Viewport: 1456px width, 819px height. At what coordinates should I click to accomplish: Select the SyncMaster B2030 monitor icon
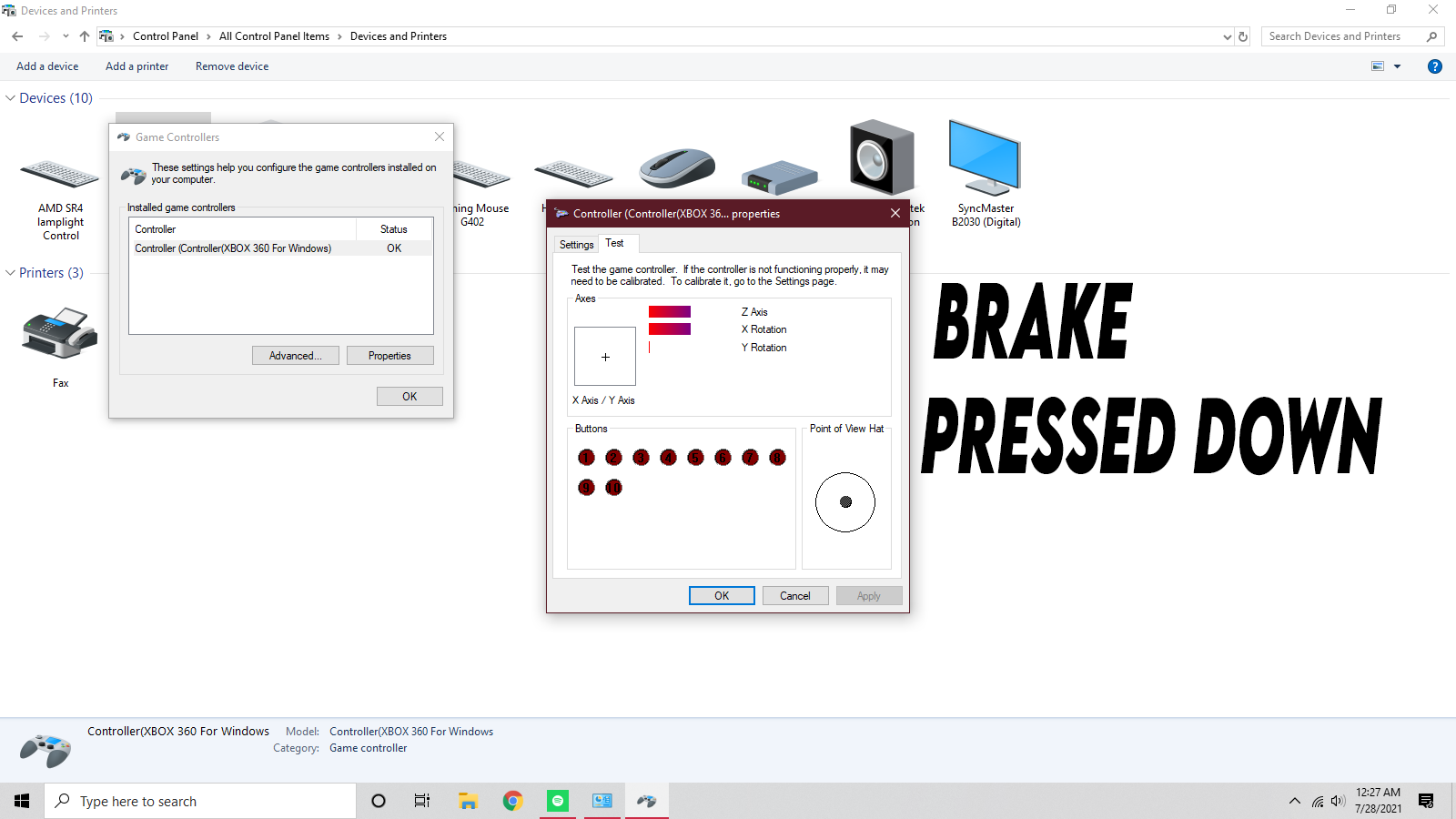pyautogui.click(x=985, y=157)
